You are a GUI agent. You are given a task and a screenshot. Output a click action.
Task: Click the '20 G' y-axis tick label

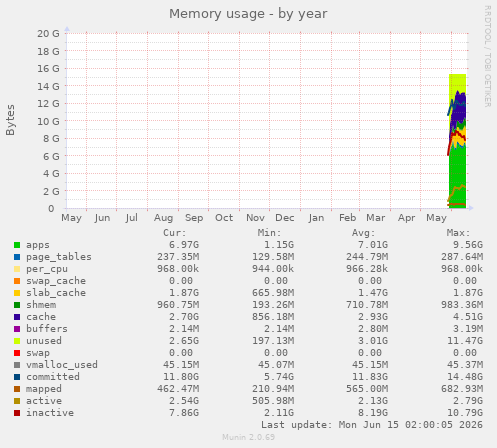(x=48, y=34)
